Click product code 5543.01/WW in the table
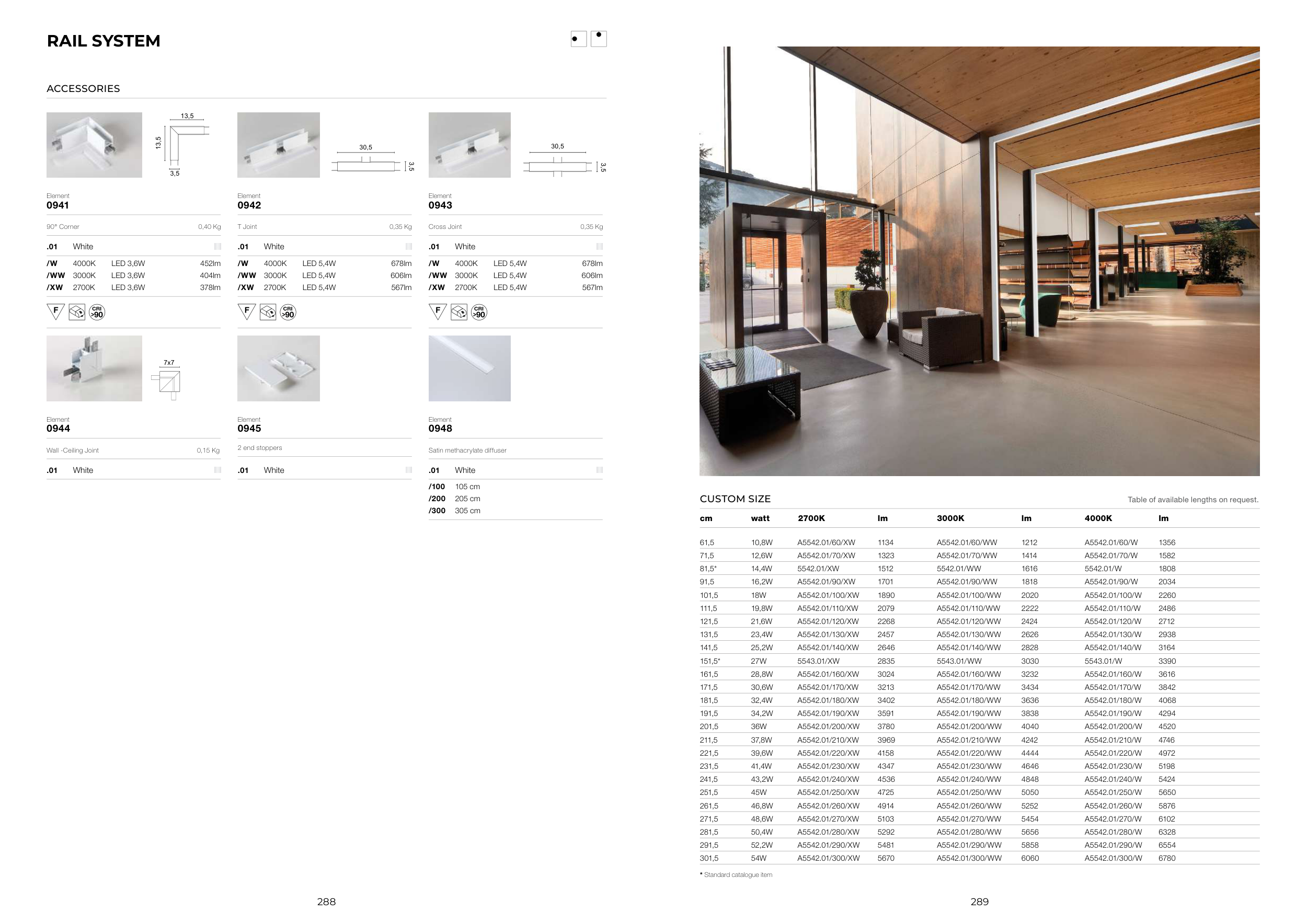 click(x=959, y=661)
